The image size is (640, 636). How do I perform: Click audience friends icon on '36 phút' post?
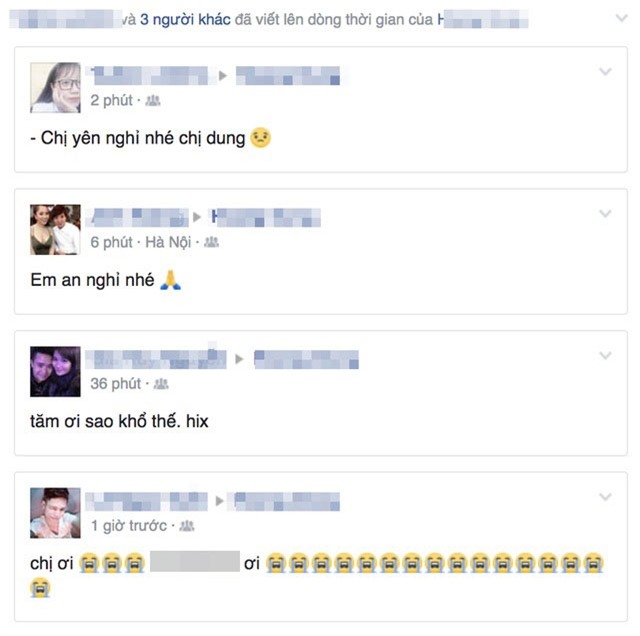pos(161,384)
